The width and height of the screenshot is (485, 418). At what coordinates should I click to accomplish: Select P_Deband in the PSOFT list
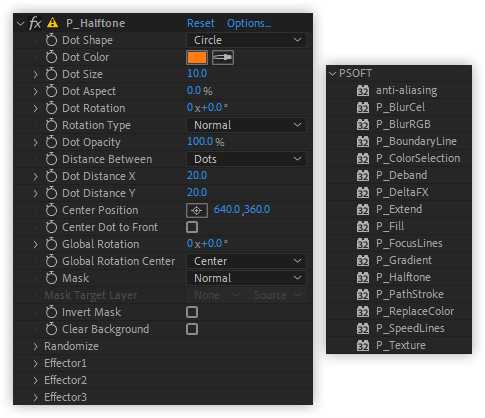coord(401,175)
